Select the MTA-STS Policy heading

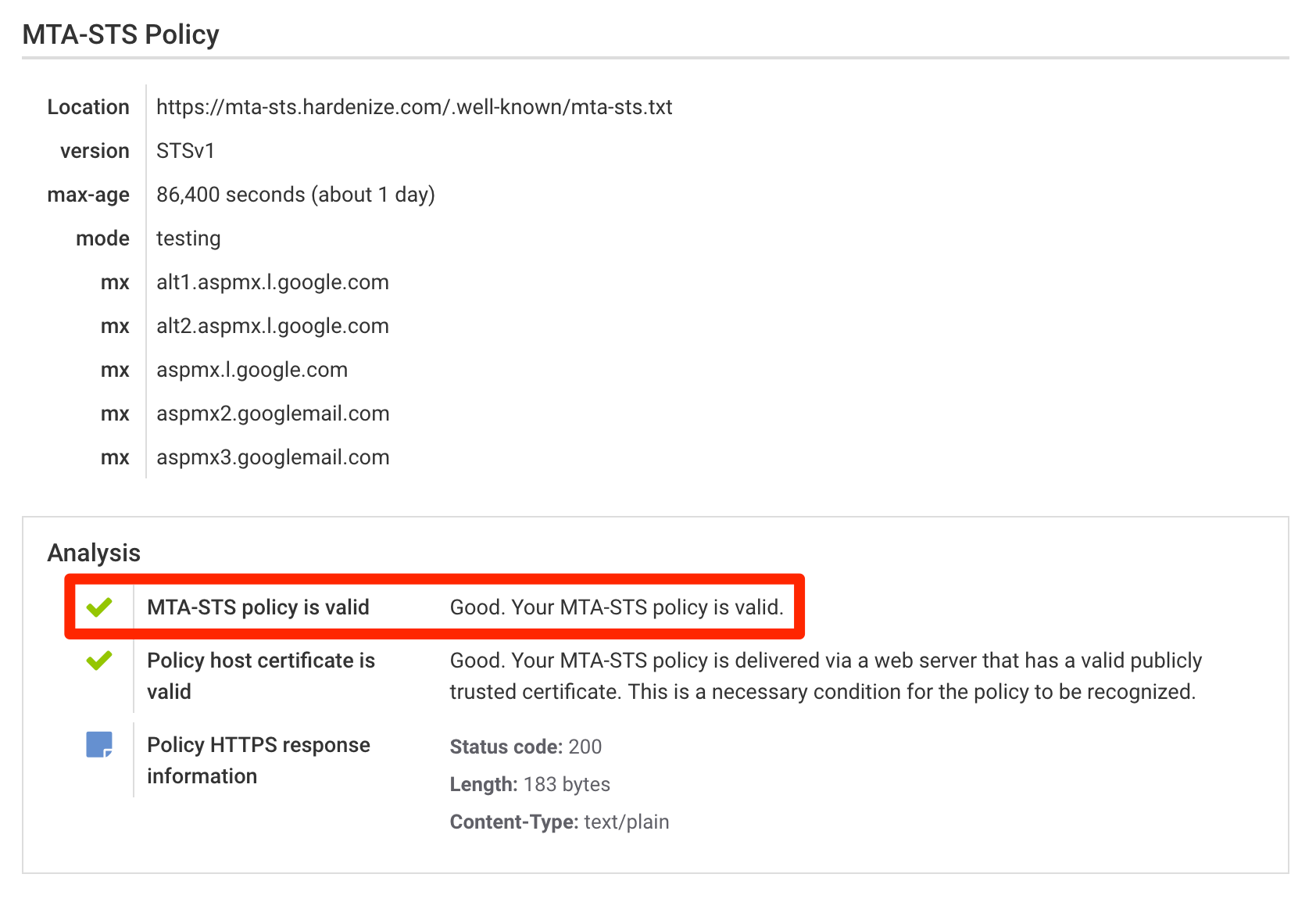coord(121,34)
